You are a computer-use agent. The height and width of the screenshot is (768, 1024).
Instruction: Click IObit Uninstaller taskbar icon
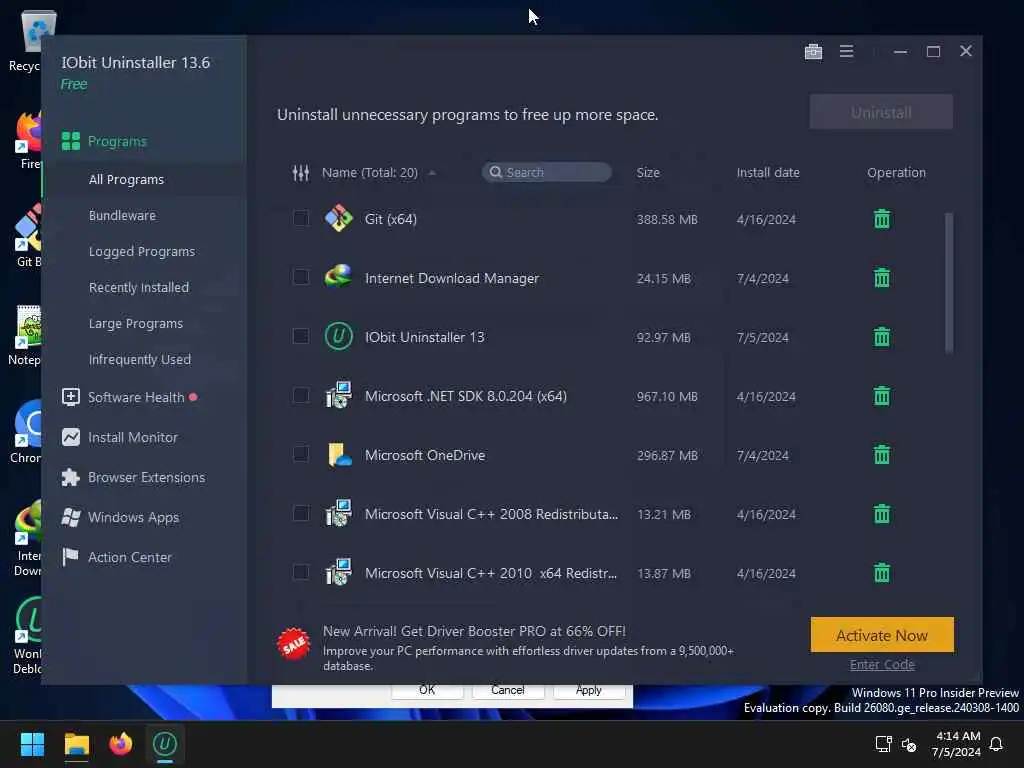point(165,744)
